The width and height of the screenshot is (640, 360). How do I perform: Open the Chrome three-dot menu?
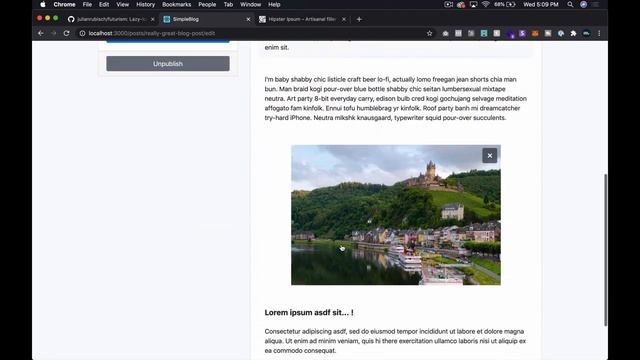(599, 33)
